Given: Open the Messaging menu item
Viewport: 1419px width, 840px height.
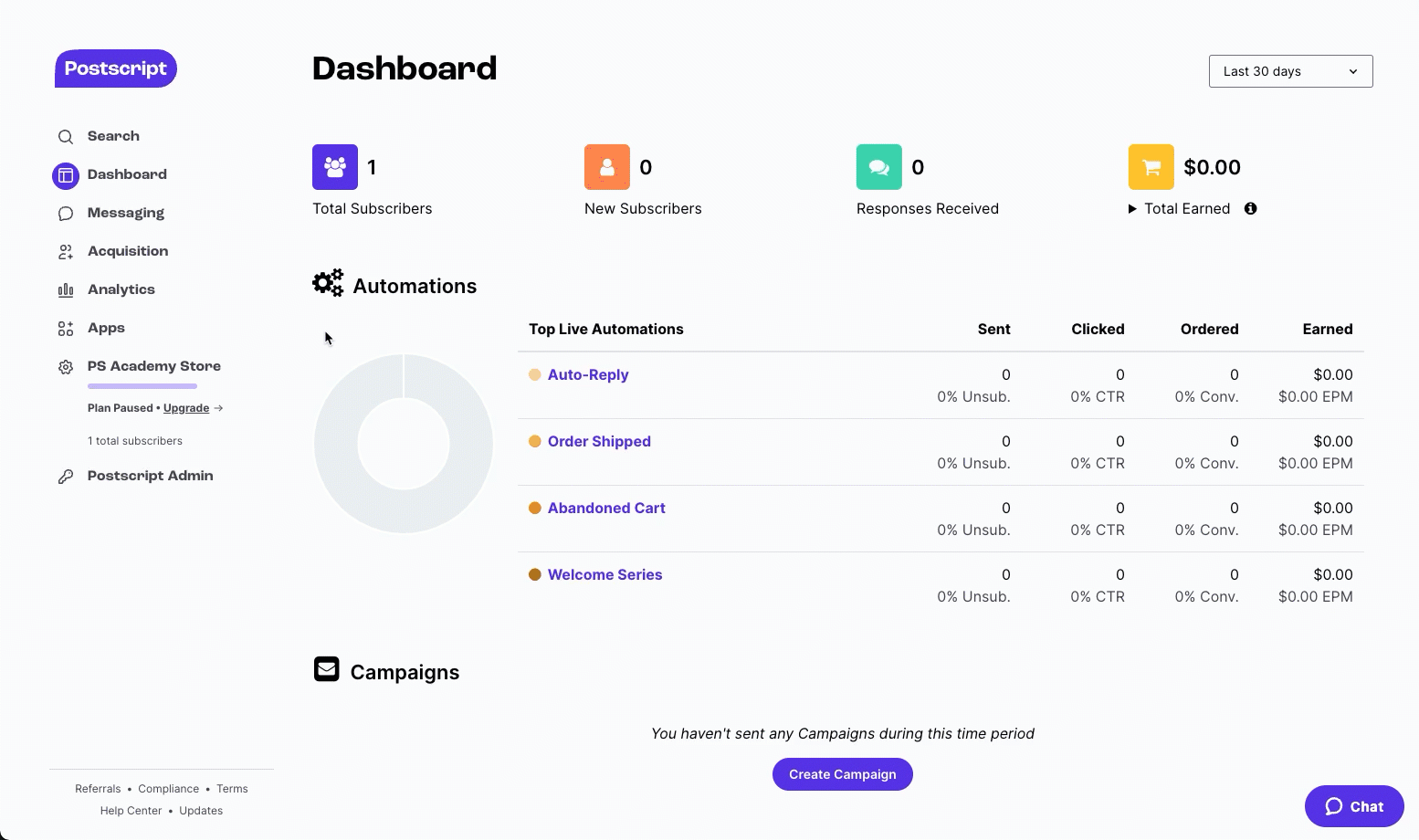Looking at the screenshot, I should coord(126,213).
